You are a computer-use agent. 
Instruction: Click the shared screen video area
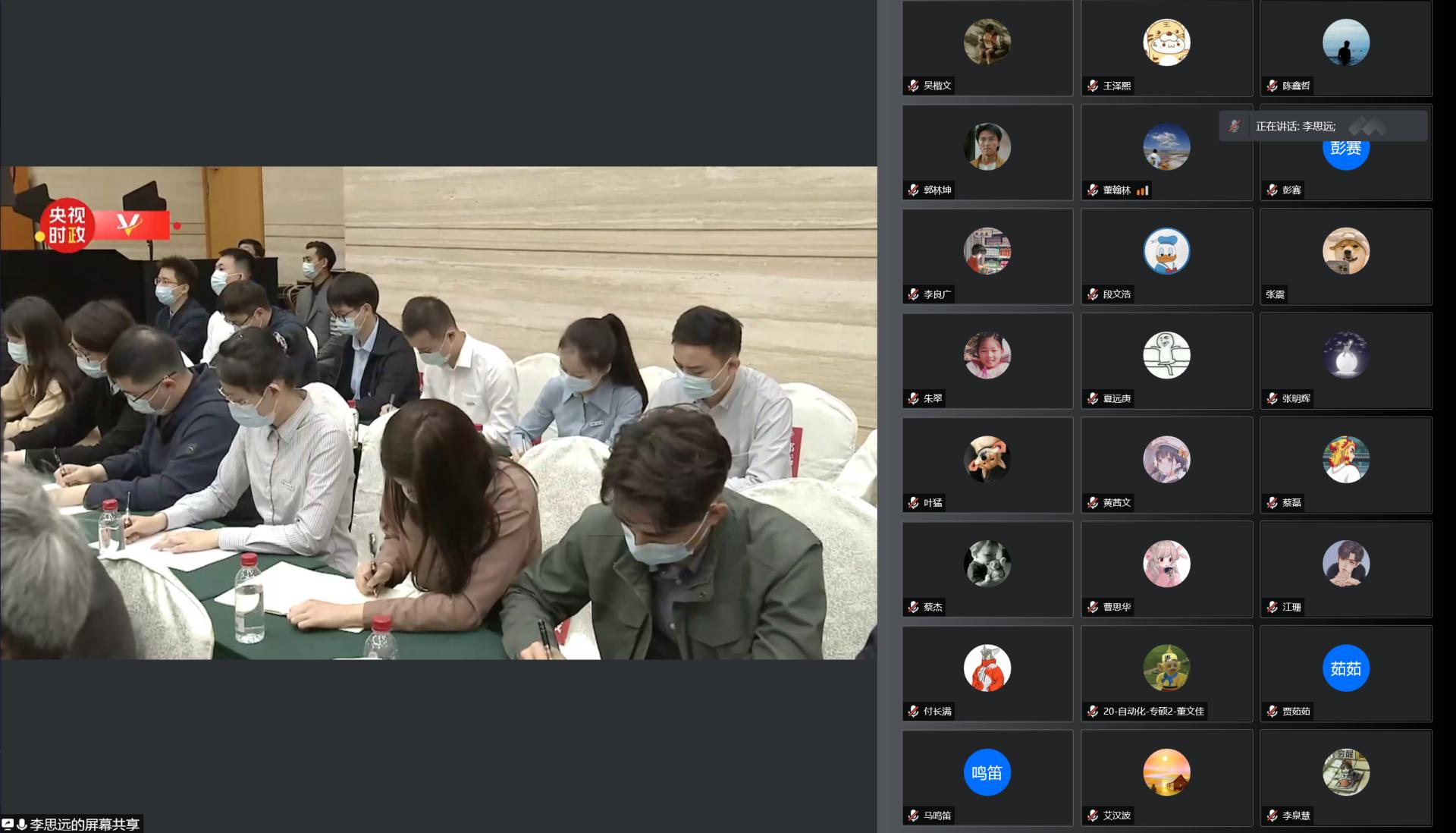pyautogui.click(x=438, y=413)
